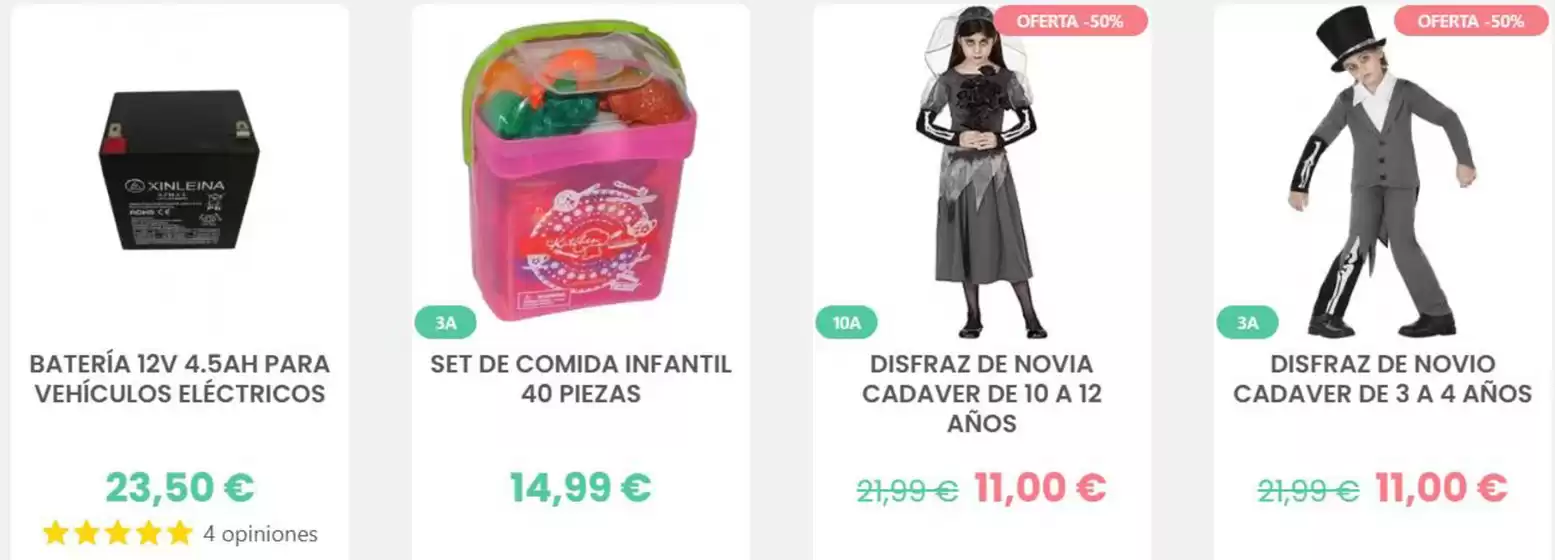Screen dimensions: 1555x560
Task: Click the 3A age badge on groom costume
Action: pyautogui.click(x=1247, y=323)
